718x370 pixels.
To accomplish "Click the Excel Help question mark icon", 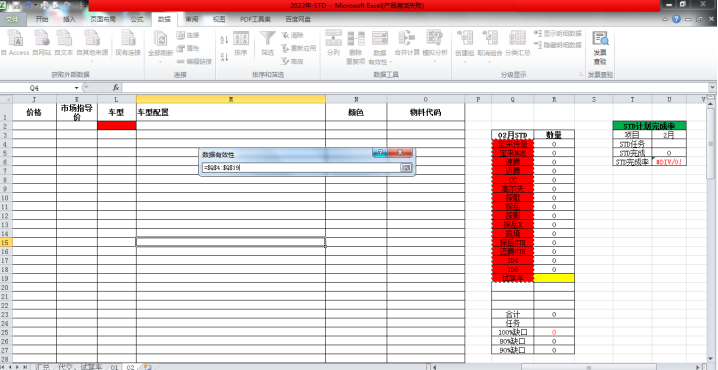I will [676, 19].
